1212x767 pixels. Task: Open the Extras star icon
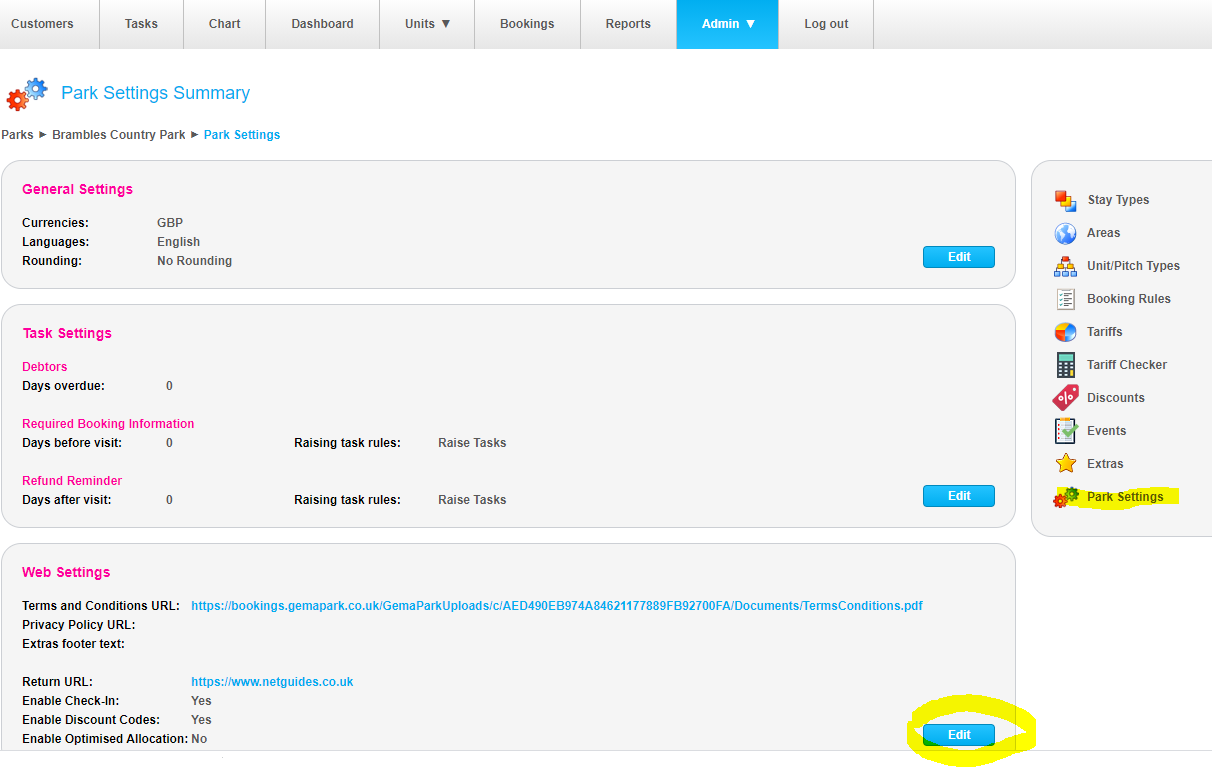1062,463
